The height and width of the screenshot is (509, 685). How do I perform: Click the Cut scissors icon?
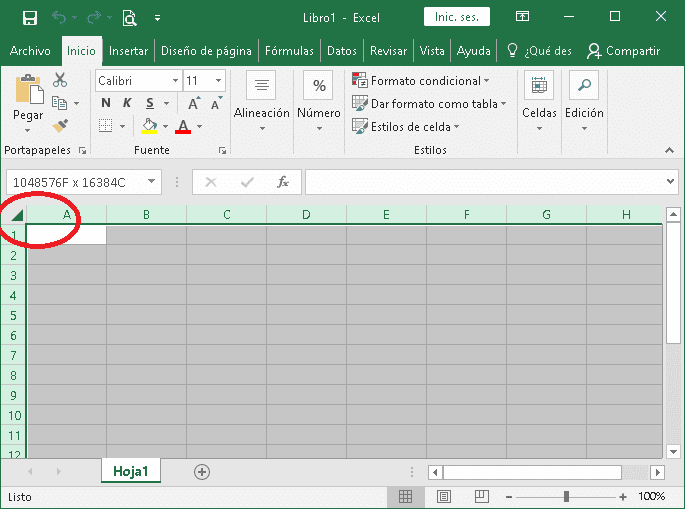[60, 80]
